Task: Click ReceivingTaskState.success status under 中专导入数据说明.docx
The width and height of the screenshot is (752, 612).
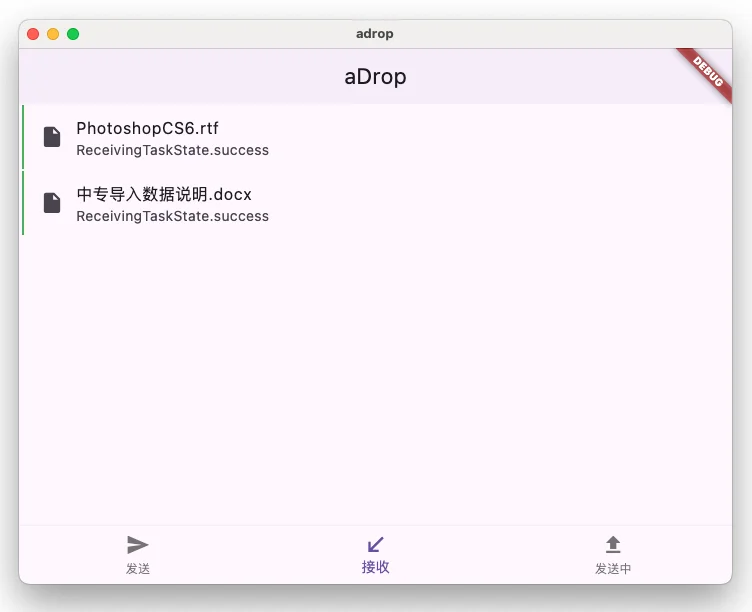Action: tap(173, 216)
